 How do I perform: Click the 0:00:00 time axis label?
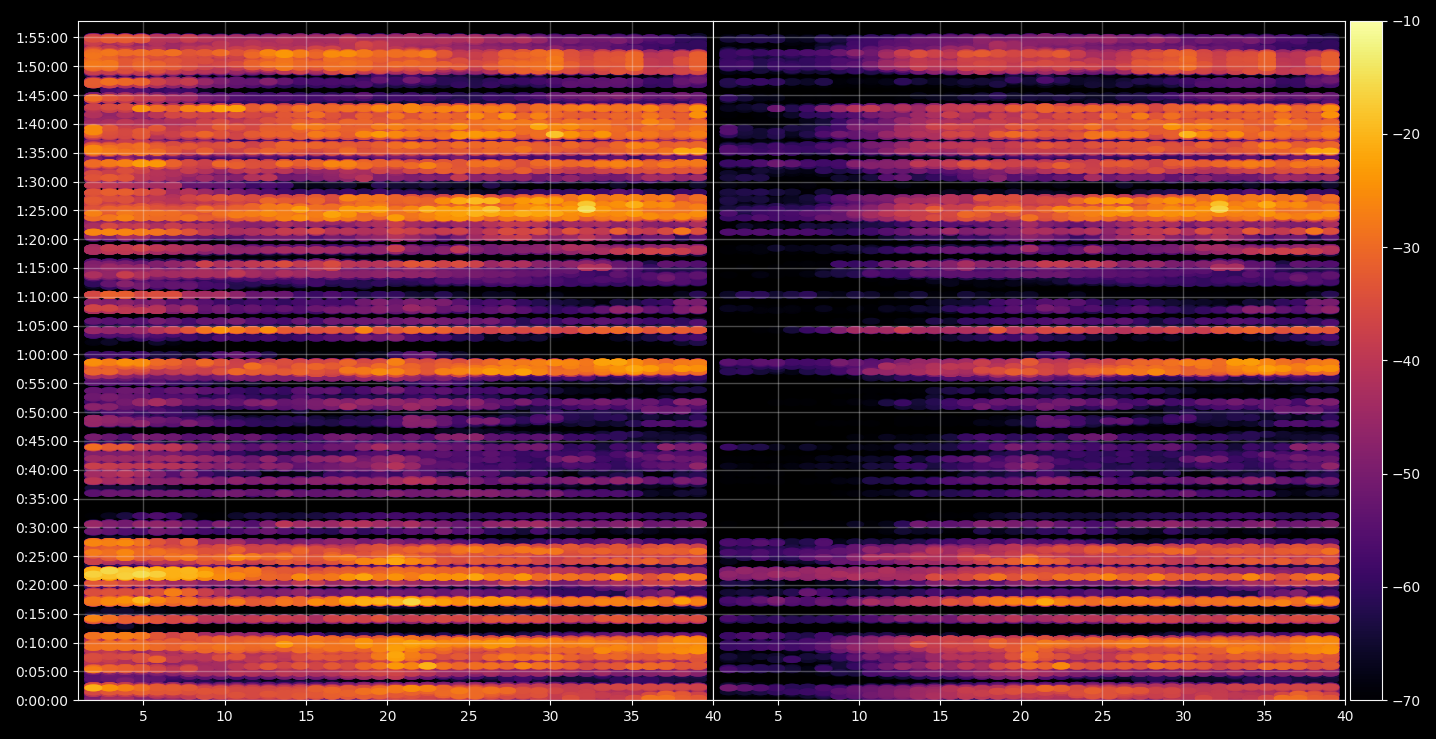pyautogui.click(x=42, y=701)
